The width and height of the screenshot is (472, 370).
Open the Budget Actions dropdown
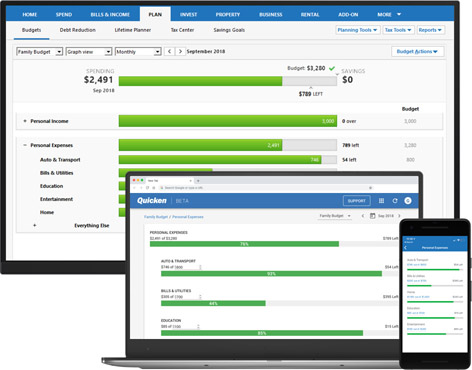417,51
